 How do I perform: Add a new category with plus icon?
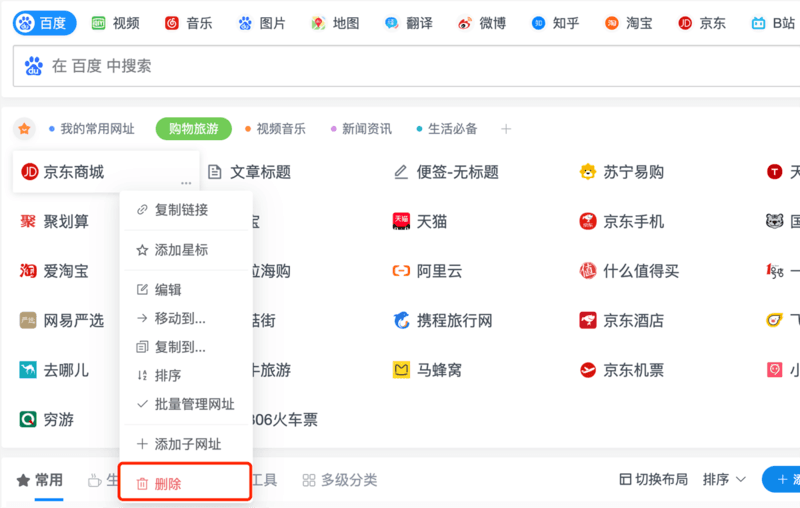point(506,129)
